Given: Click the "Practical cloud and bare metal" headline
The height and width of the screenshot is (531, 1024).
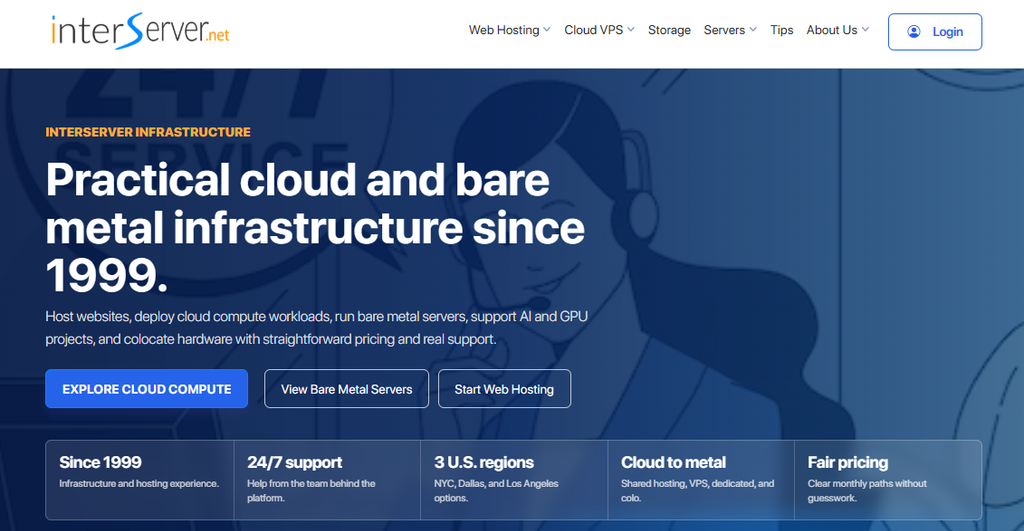Looking at the screenshot, I should [315, 227].
